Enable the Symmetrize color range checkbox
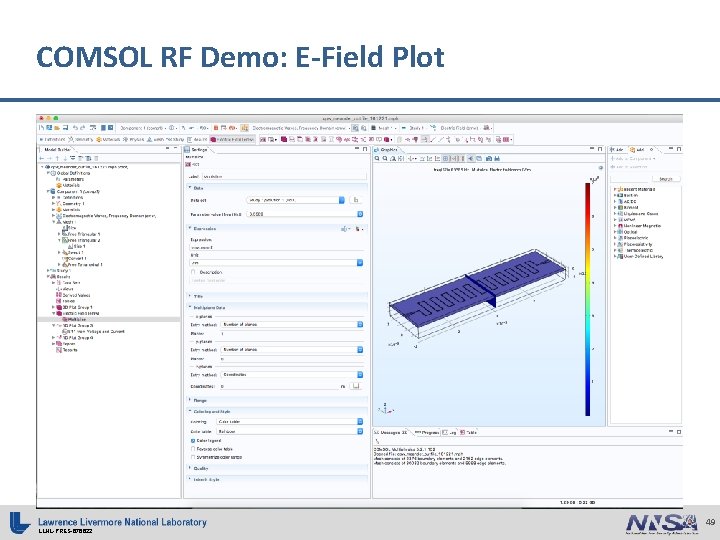Viewport: 720px width, 540px height. (193, 457)
